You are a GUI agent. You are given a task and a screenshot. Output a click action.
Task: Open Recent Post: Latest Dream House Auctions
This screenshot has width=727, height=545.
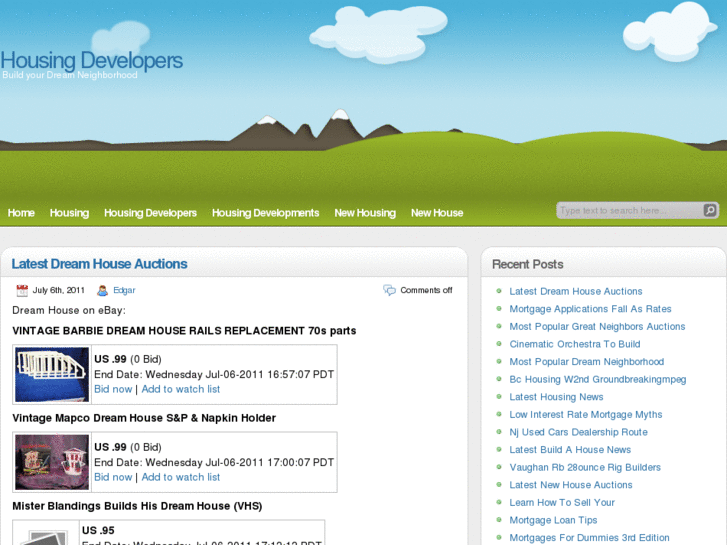click(x=576, y=291)
